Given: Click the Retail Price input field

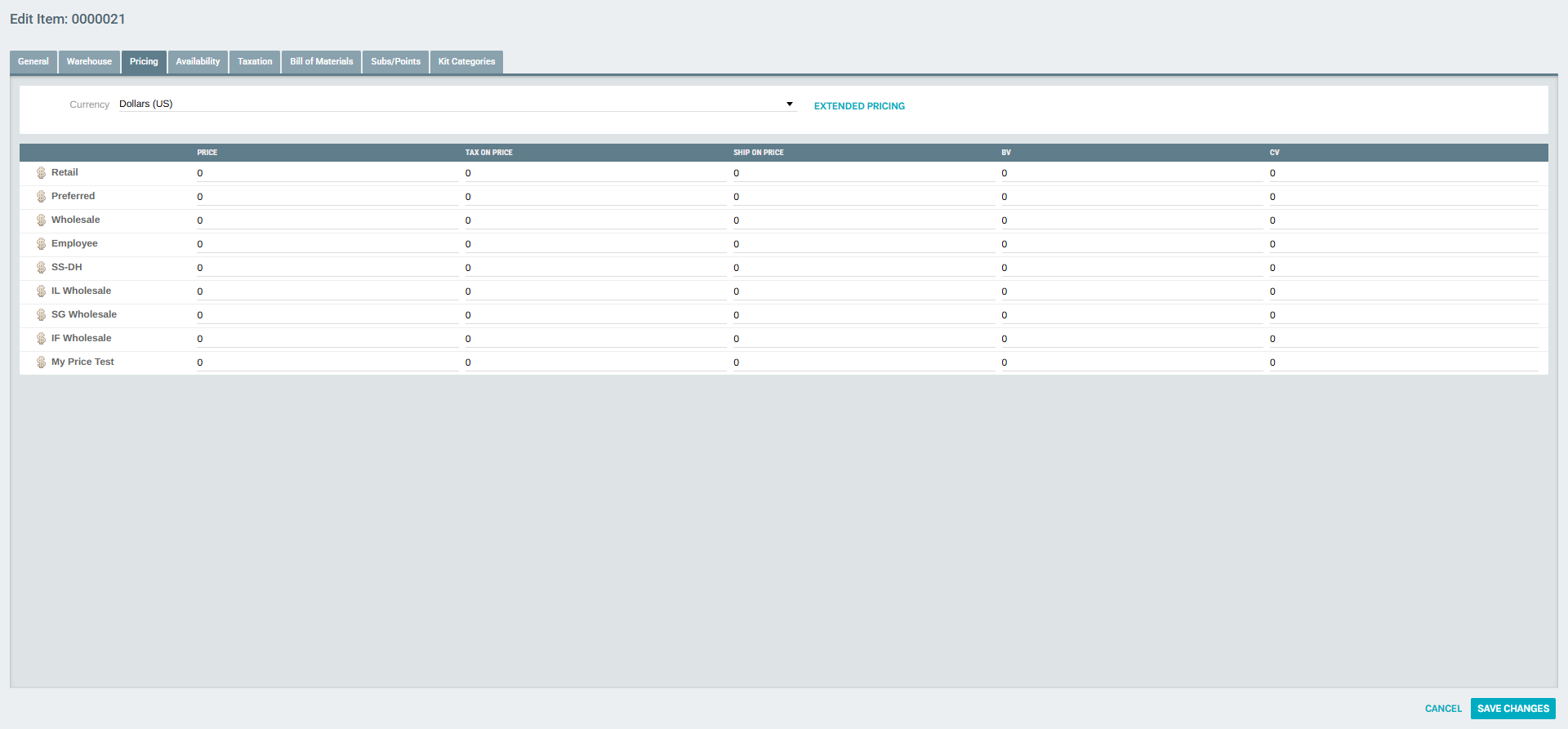Looking at the screenshot, I should [x=327, y=173].
